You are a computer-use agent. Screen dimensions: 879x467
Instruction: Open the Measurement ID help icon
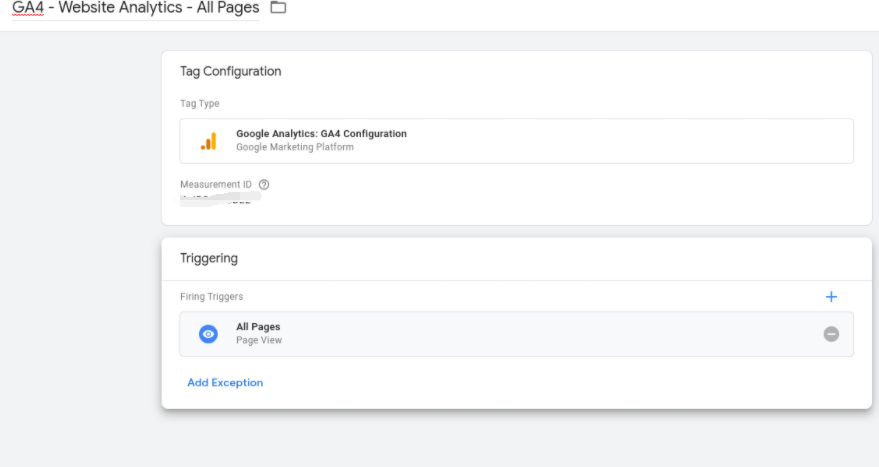click(x=264, y=184)
